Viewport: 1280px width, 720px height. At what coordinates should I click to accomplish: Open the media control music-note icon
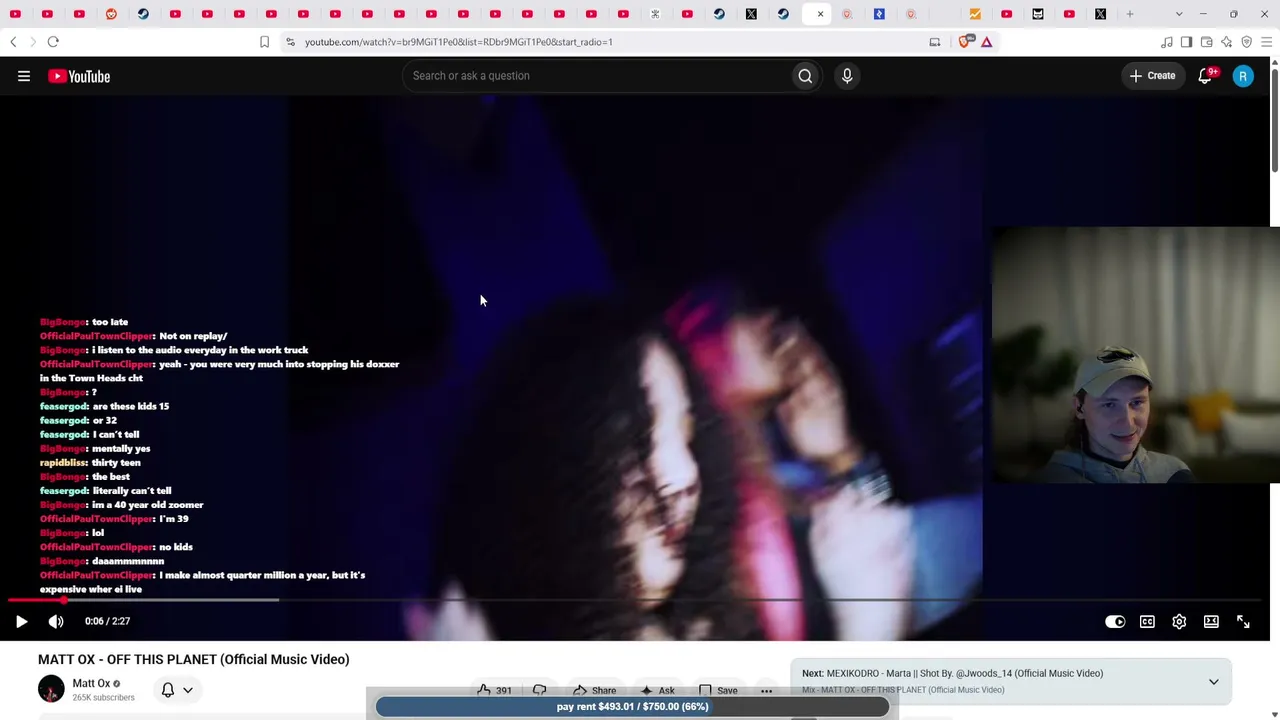[x=1167, y=42]
